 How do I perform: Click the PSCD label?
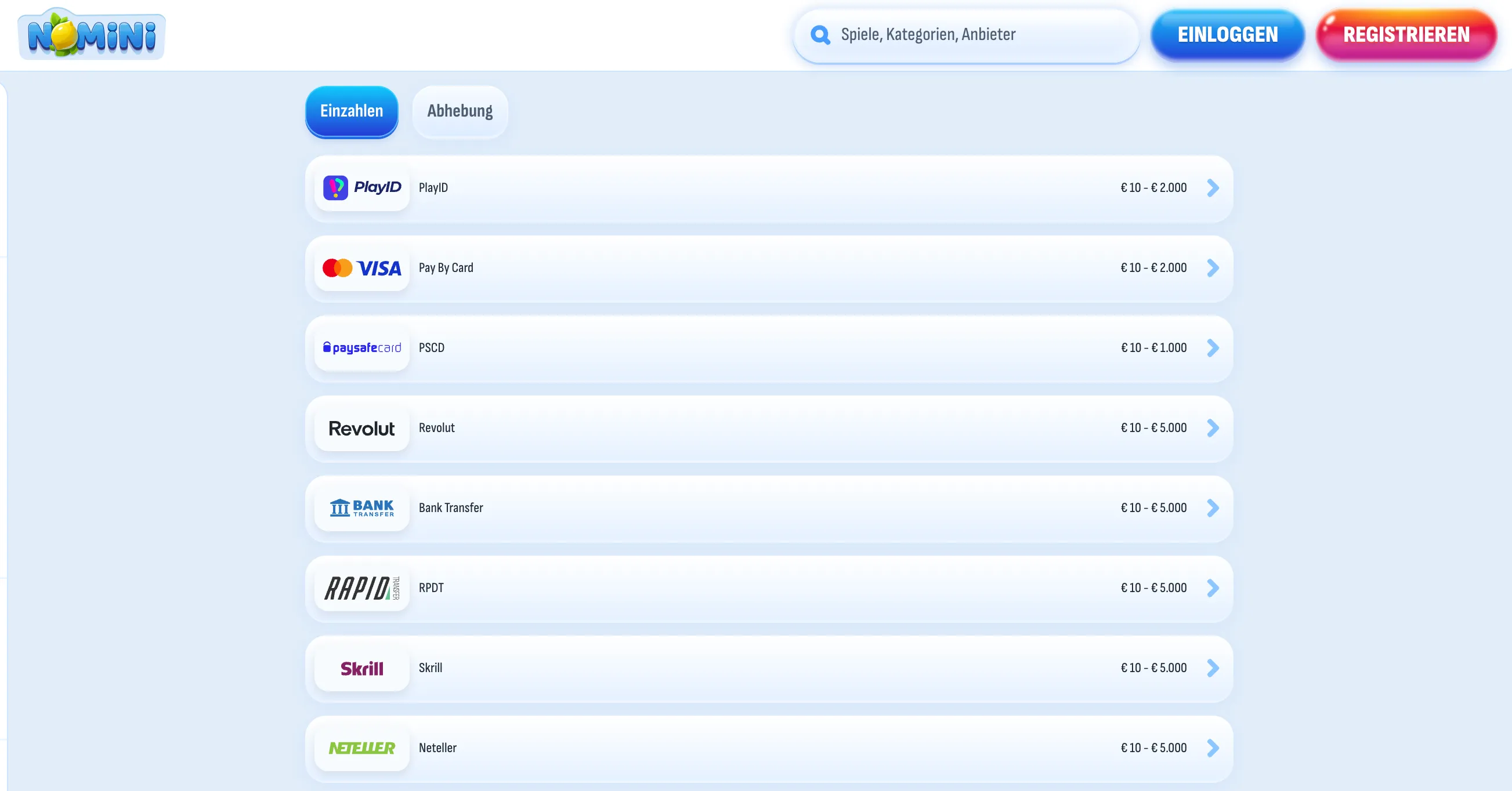point(432,348)
